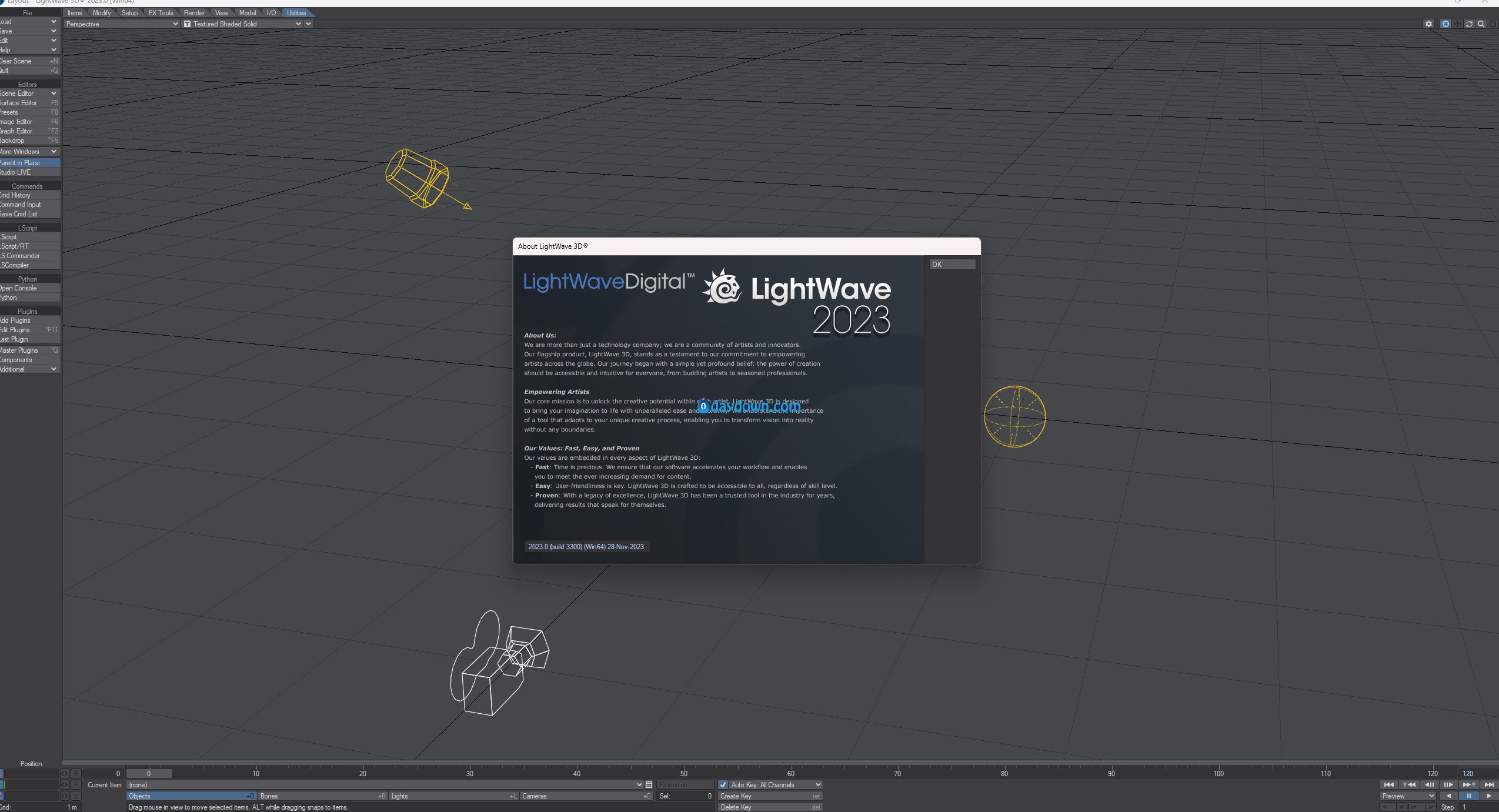Viewport: 1499px width, 812px height.
Task: Open the FX Tools tab
Action: coord(161,13)
